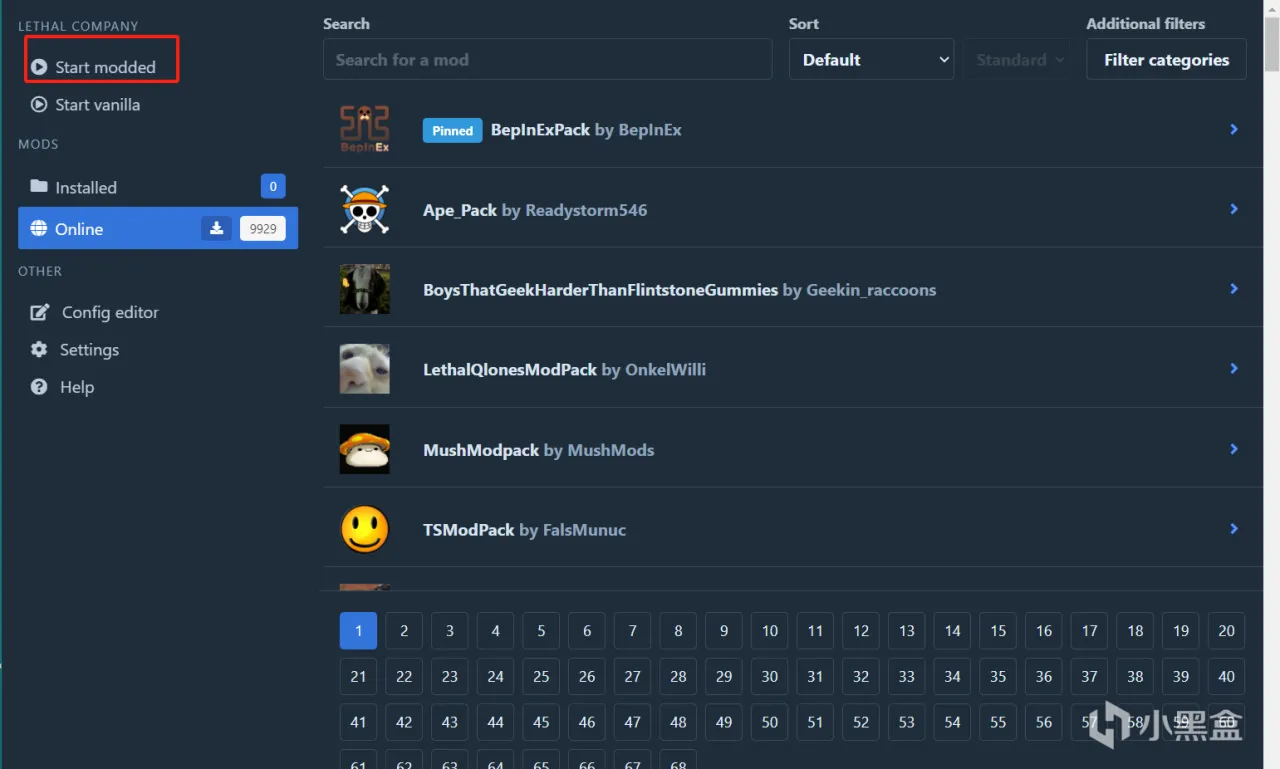The width and height of the screenshot is (1280, 769).
Task: Open Ape_Pack by Readystorm546
Action: tap(535, 210)
